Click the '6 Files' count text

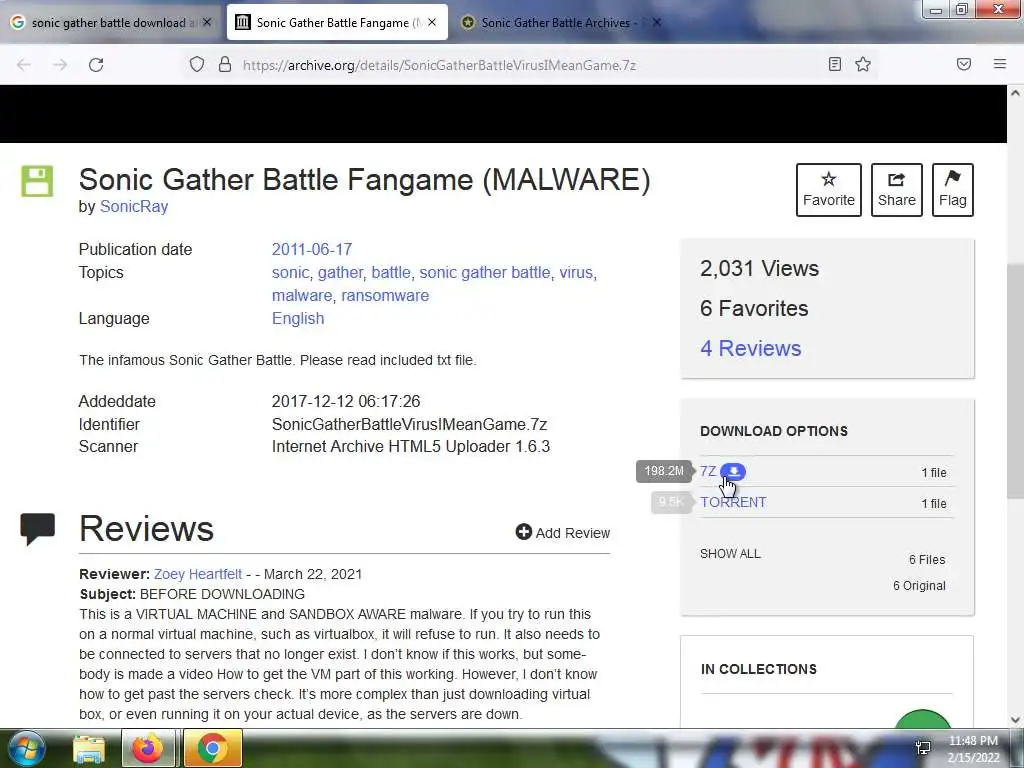pos(927,560)
